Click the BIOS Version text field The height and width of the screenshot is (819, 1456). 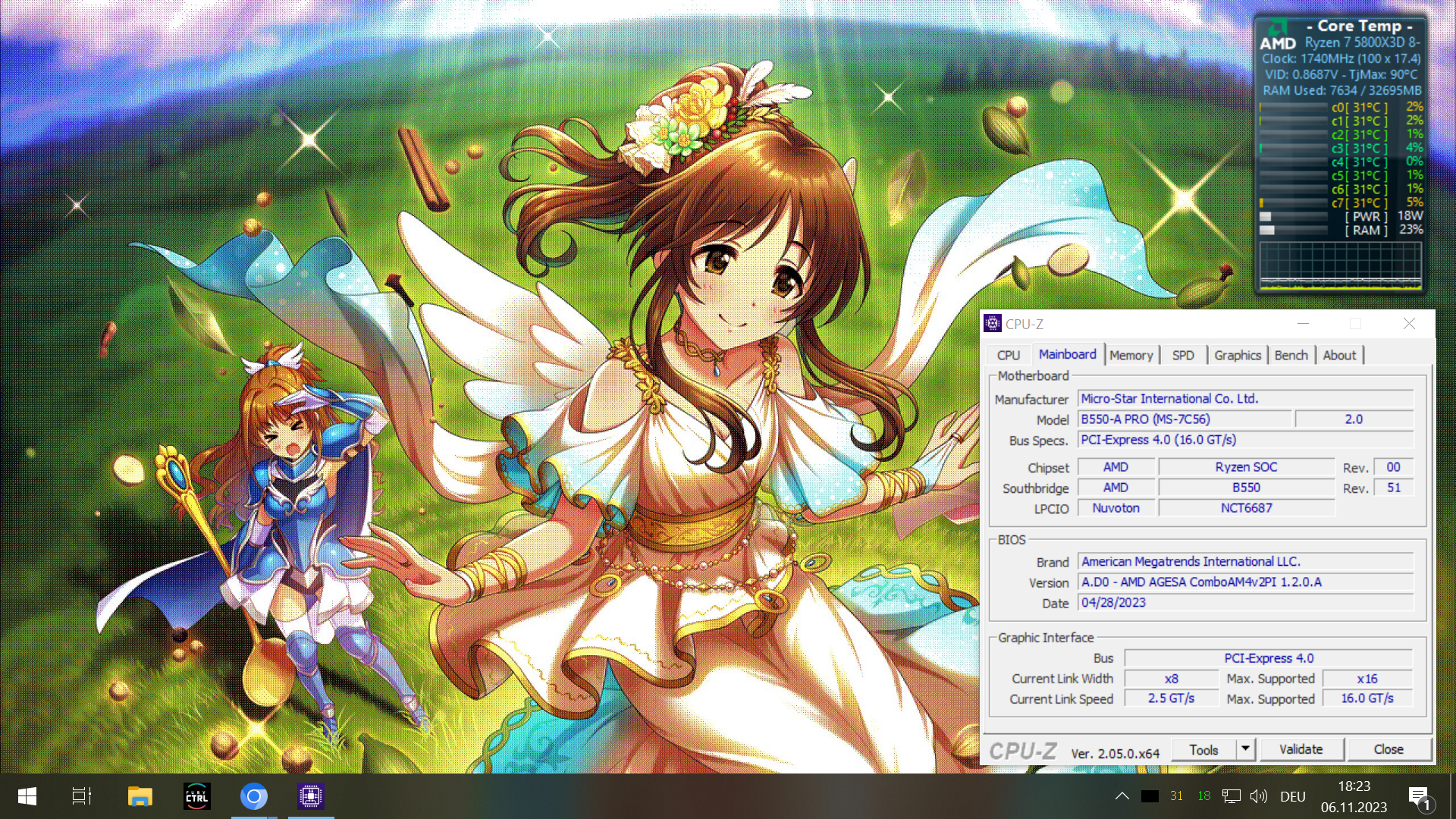click(x=1245, y=582)
